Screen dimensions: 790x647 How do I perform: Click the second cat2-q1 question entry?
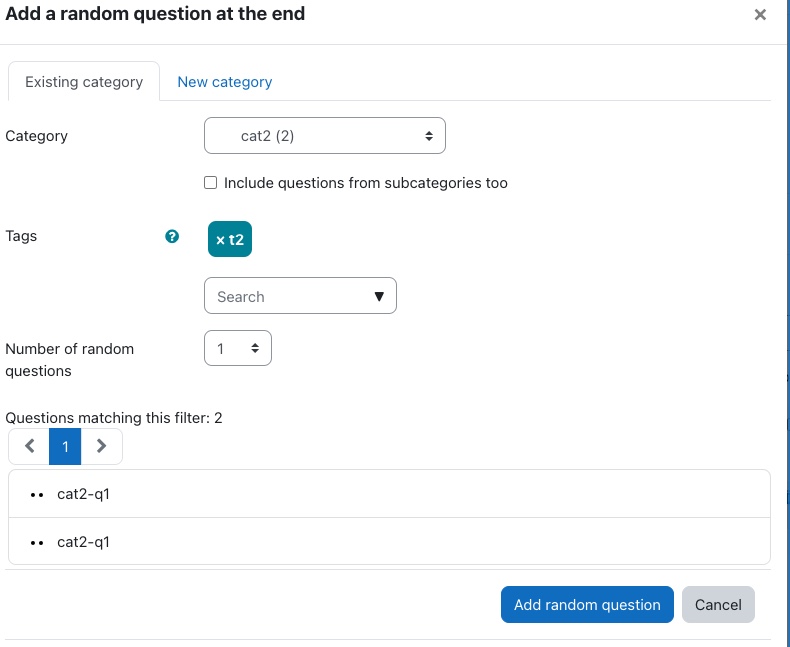tap(389, 542)
